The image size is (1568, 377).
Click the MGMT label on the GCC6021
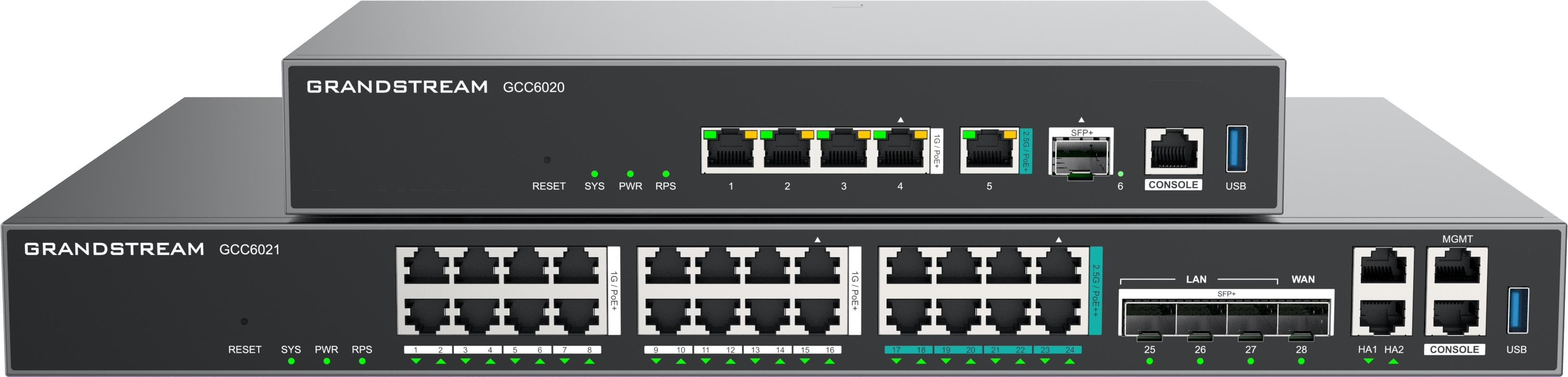click(1457, 239)
